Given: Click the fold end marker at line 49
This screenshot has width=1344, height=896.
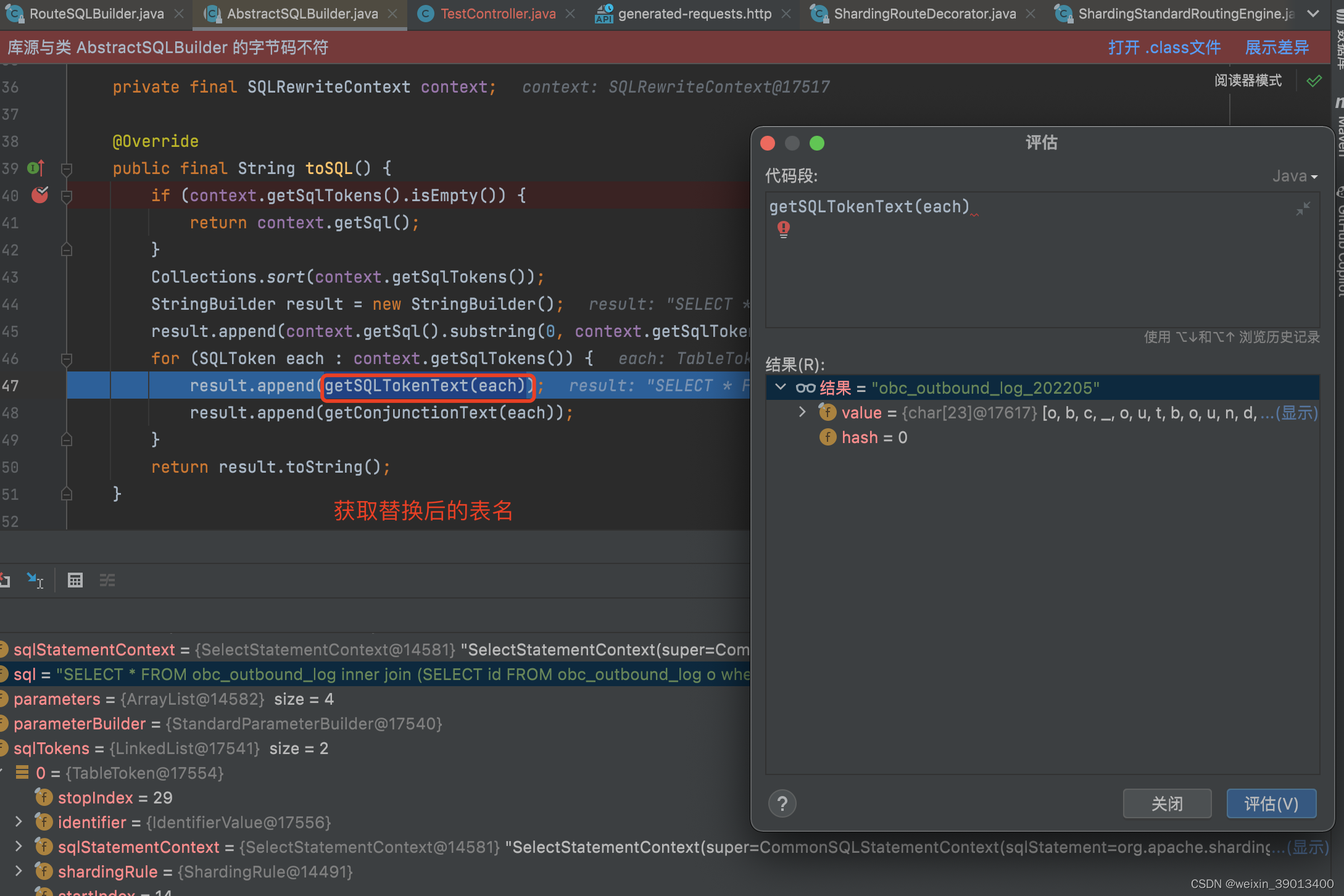Looking at the screenshot, I should coord(67,440).
